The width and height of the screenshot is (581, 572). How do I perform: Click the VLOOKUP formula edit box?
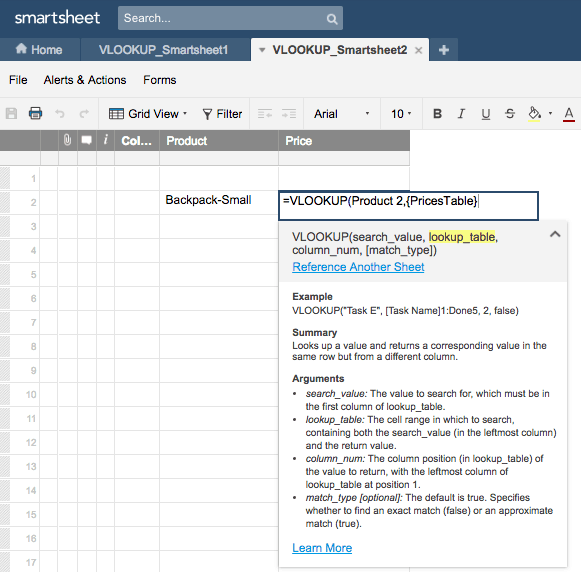click(408, 206)
